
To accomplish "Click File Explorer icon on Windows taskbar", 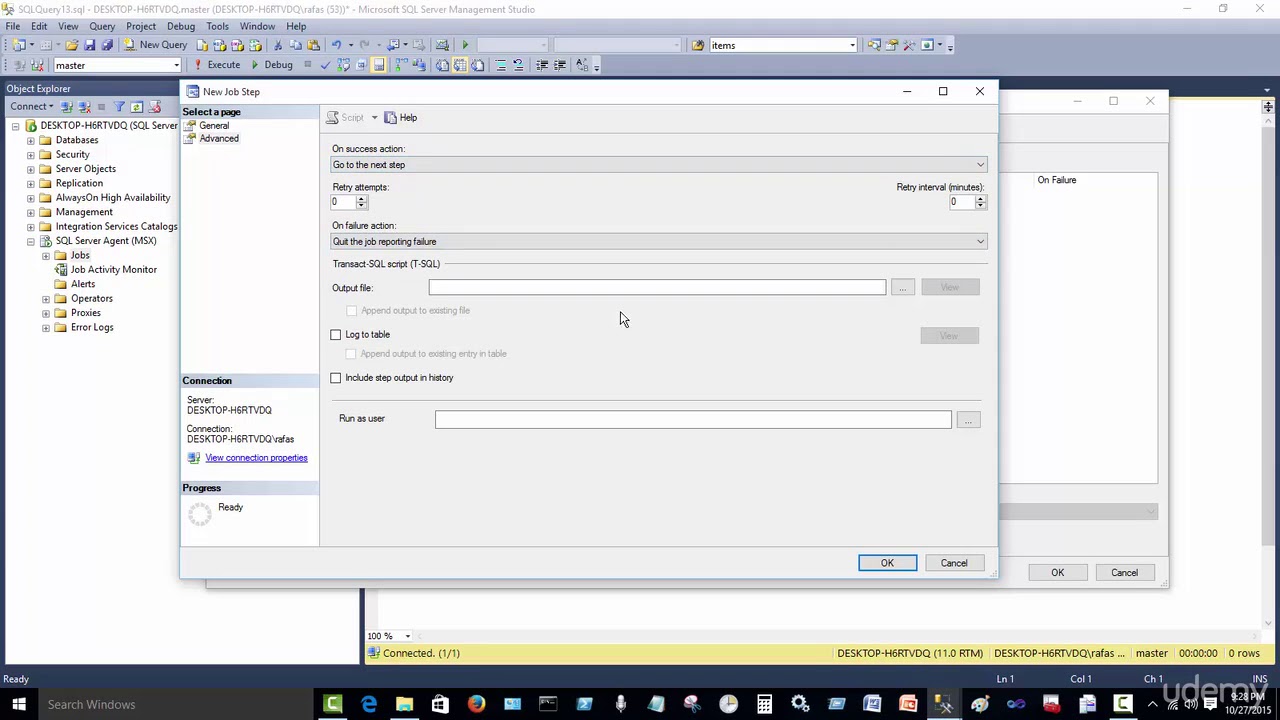I will pyautogui.click(x=404, y=704).
